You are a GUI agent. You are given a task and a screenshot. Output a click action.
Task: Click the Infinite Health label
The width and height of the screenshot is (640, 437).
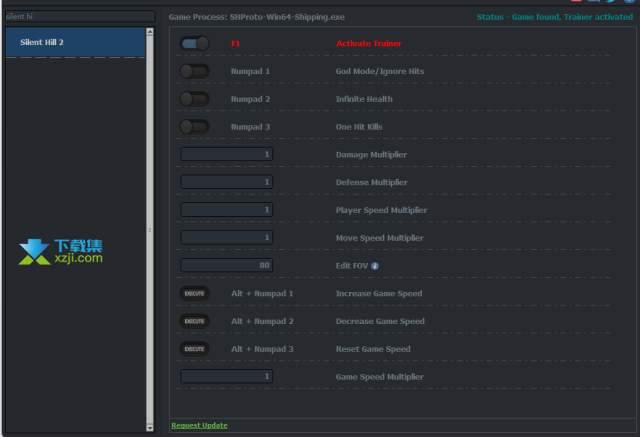364,99
